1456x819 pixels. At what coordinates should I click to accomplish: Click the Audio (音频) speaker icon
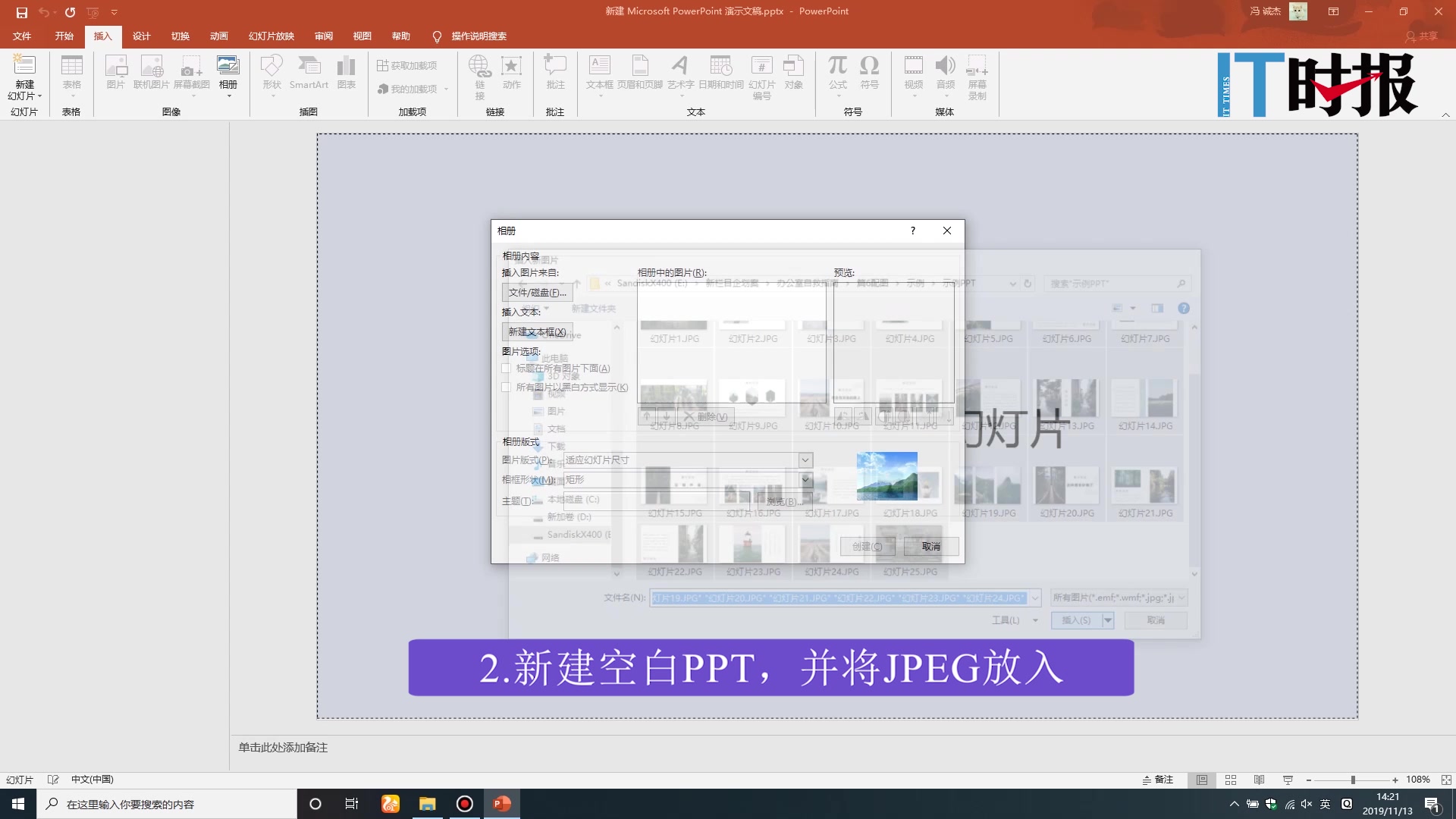tap(945, 67)
